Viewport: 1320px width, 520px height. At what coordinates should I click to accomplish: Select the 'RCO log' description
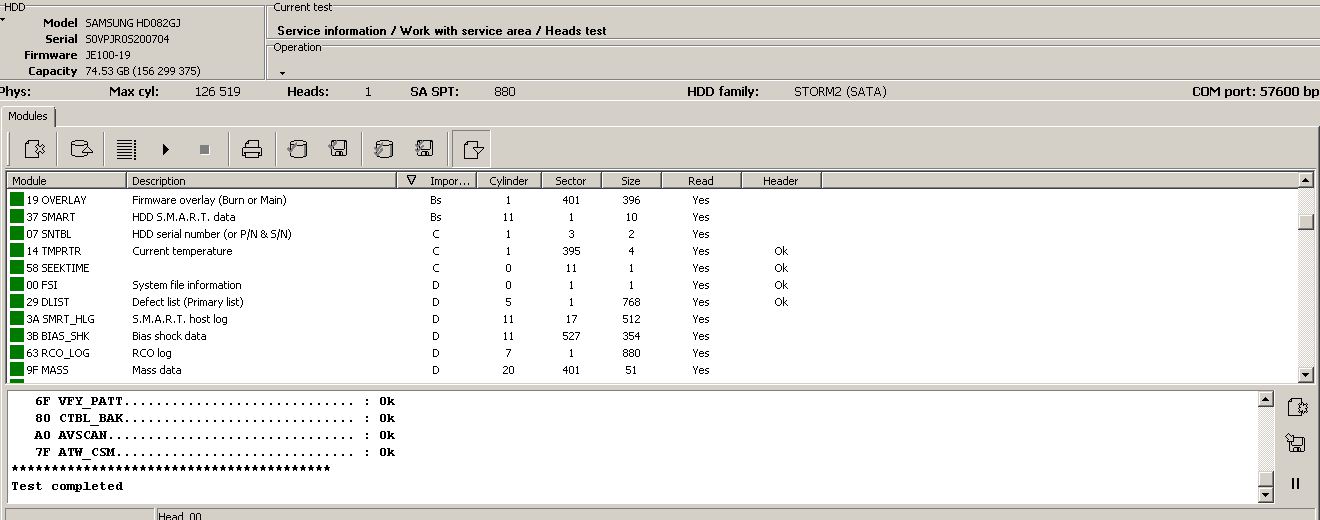click(x=152, y=353)
